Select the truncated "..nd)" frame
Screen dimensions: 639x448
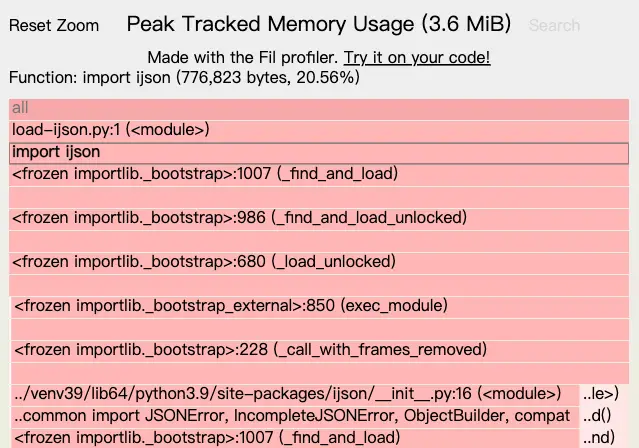point(604,439)
